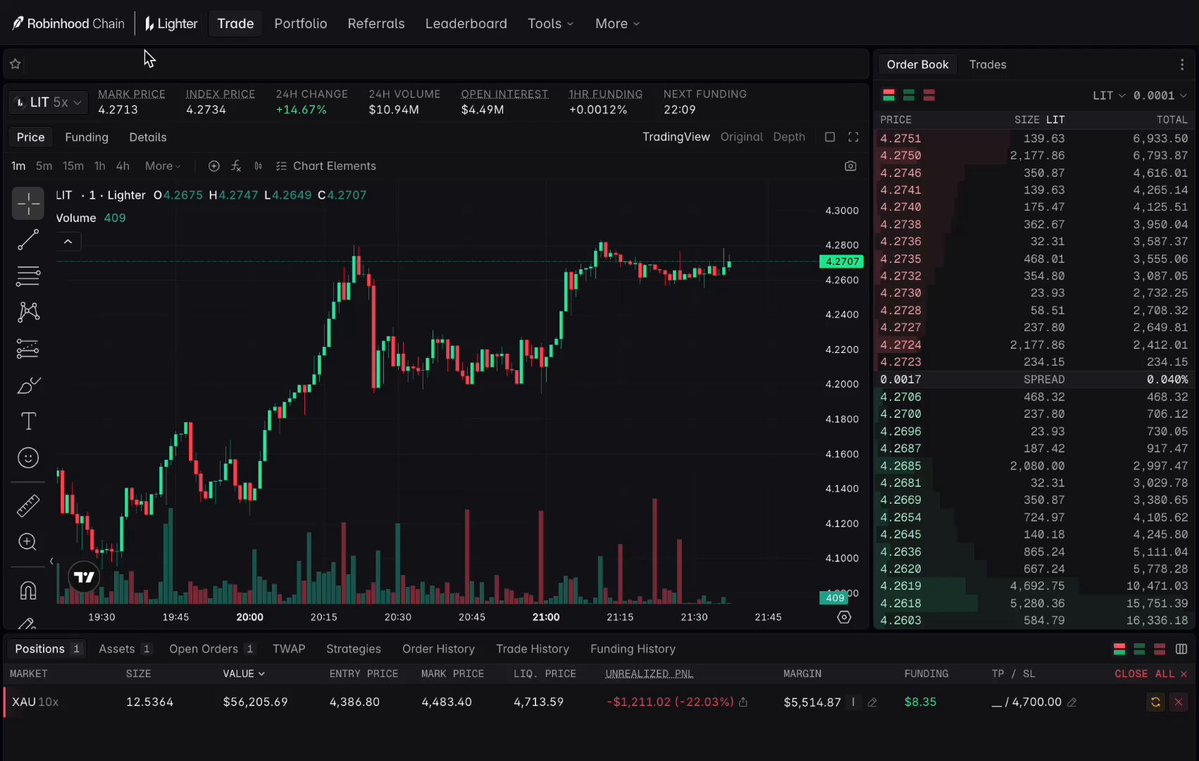Close the XAU position with red X
This screenshot has width=1199, height=761.
point(1178,702)
